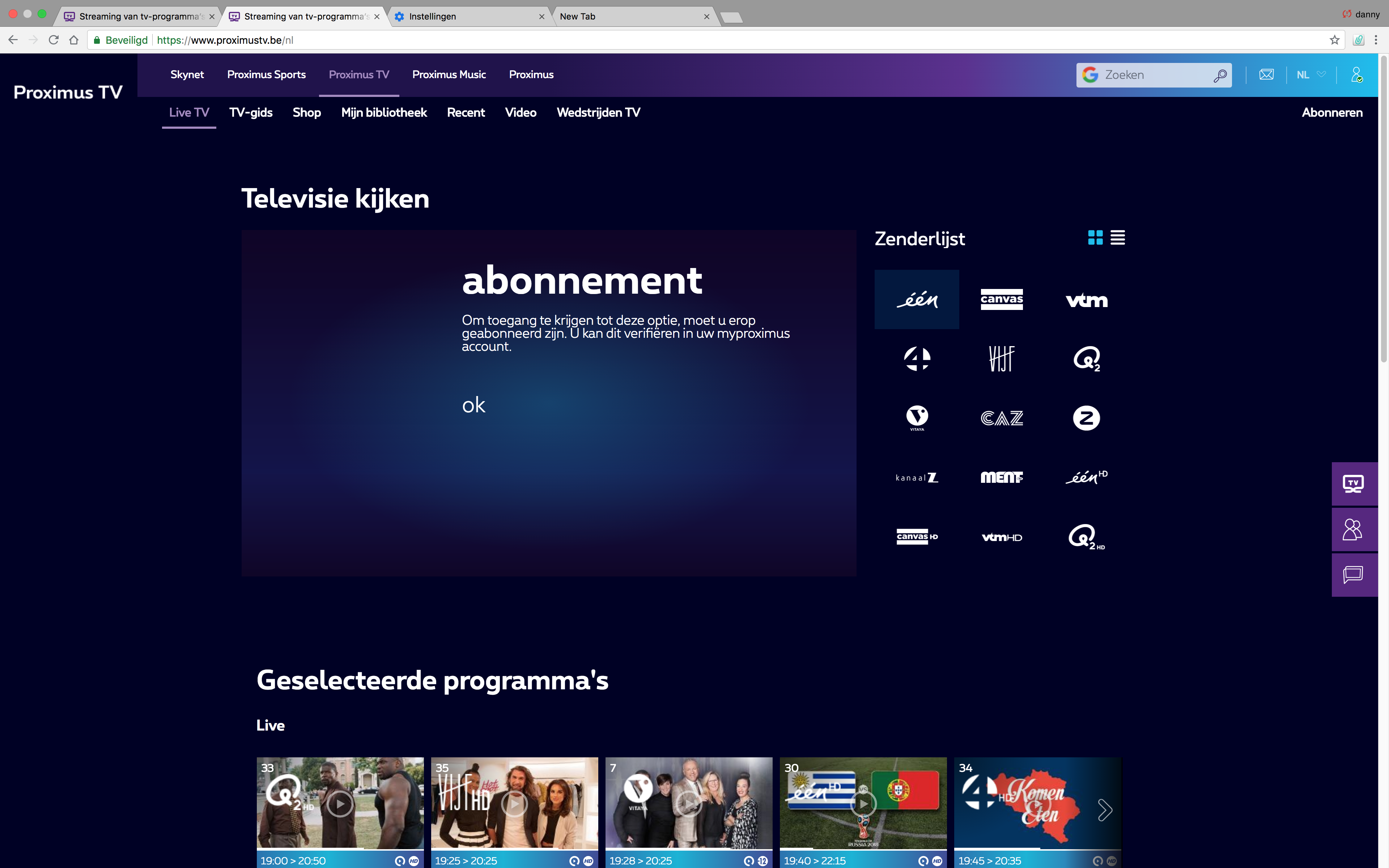Screen dimensions: 1389x868
Task: Select the Canvas HD channel logo
Action: coord(917,537)
